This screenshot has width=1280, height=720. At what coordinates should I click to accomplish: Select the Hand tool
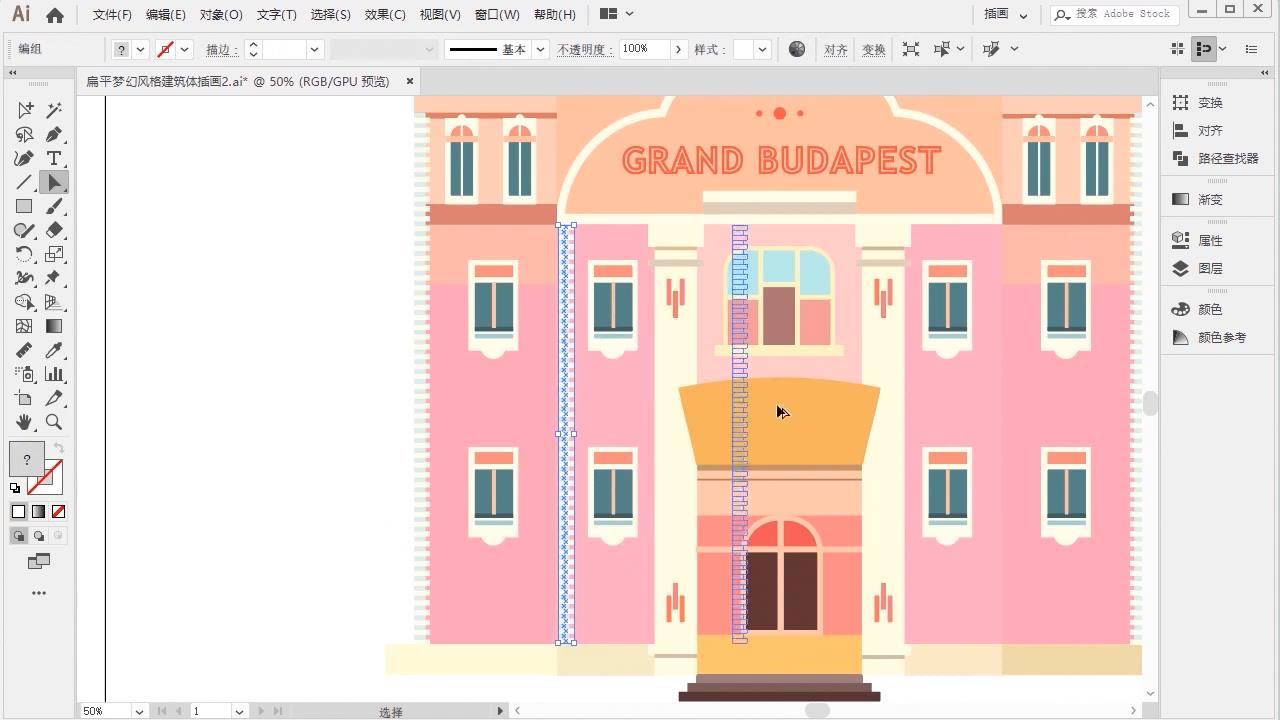coord(25,422)
